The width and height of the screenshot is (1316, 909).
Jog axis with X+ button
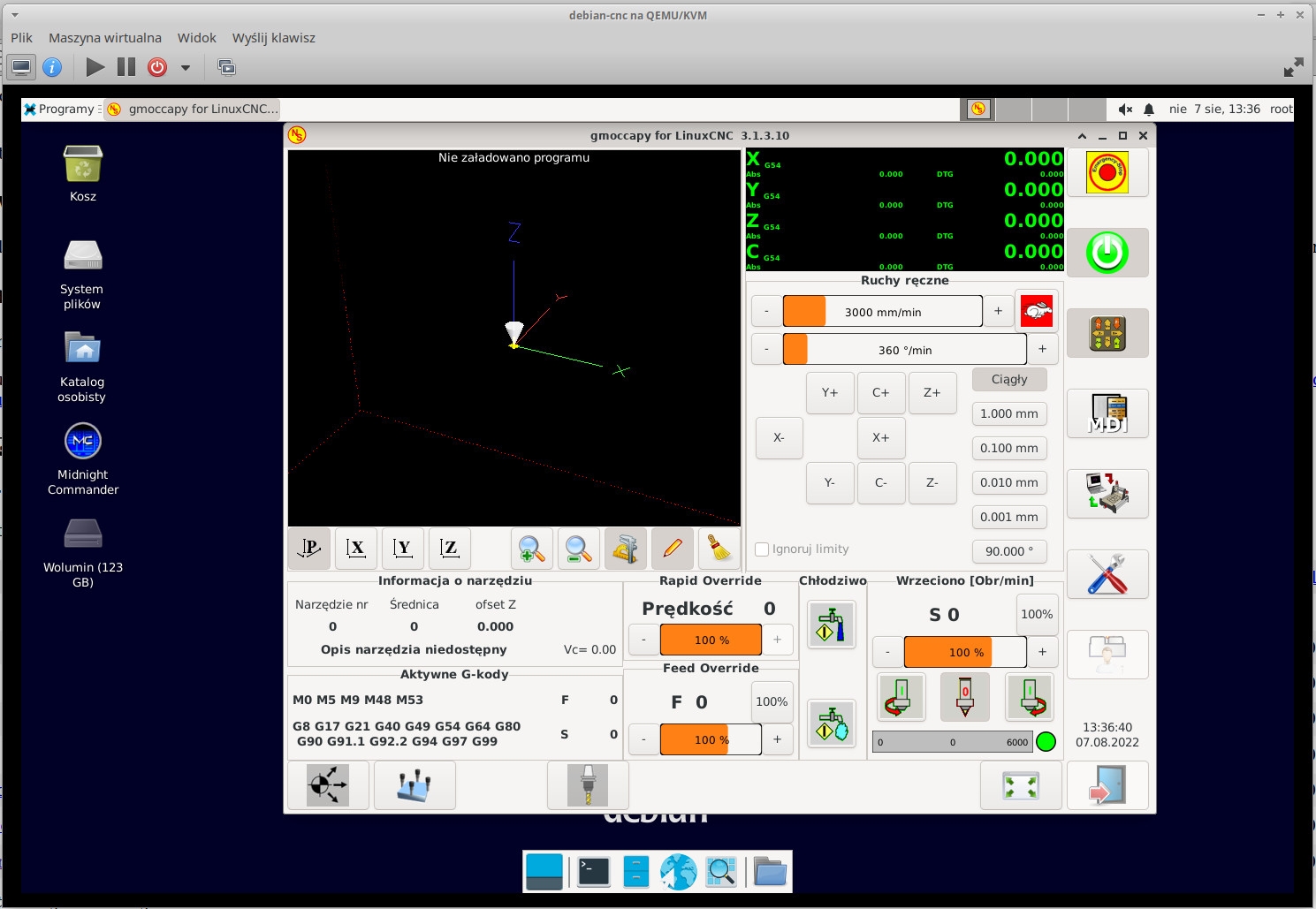coord(881,438)
